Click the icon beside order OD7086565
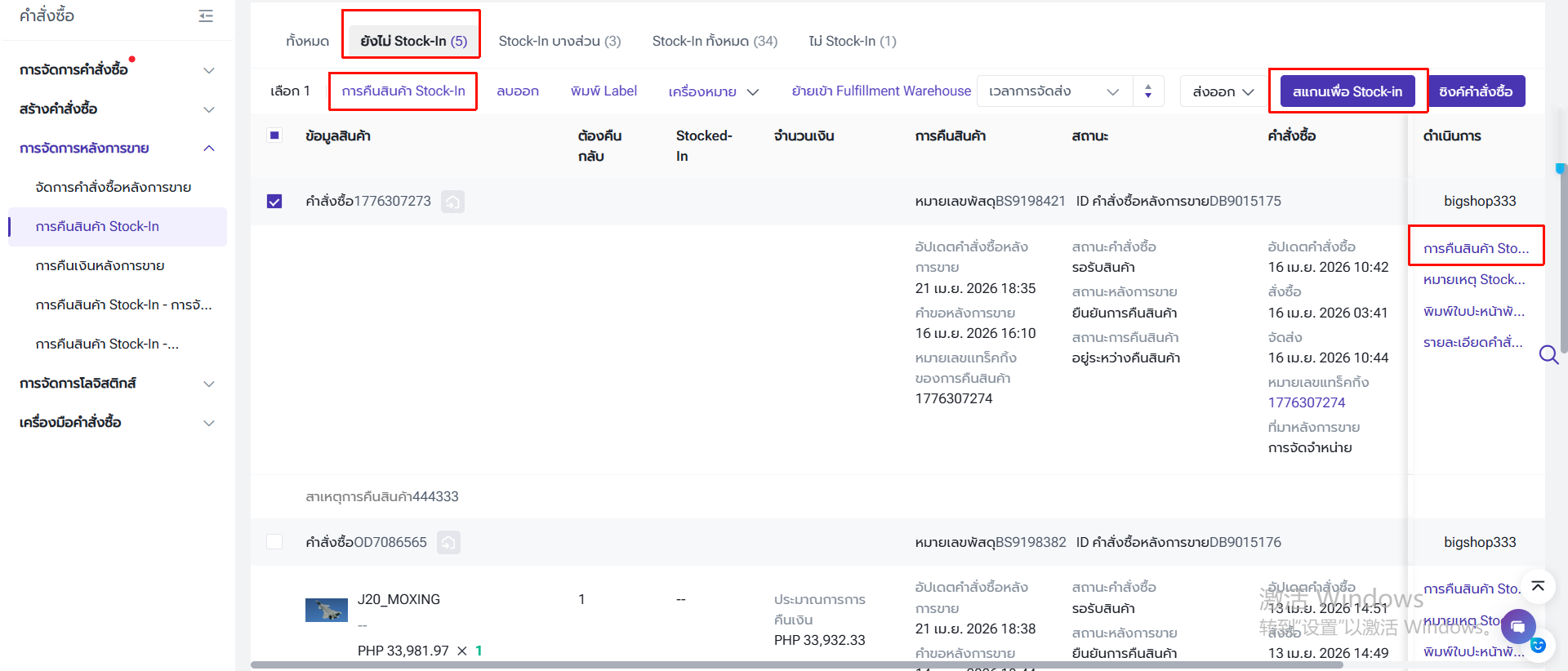This screenshot has width=1568, height=671. click(448, 543)
